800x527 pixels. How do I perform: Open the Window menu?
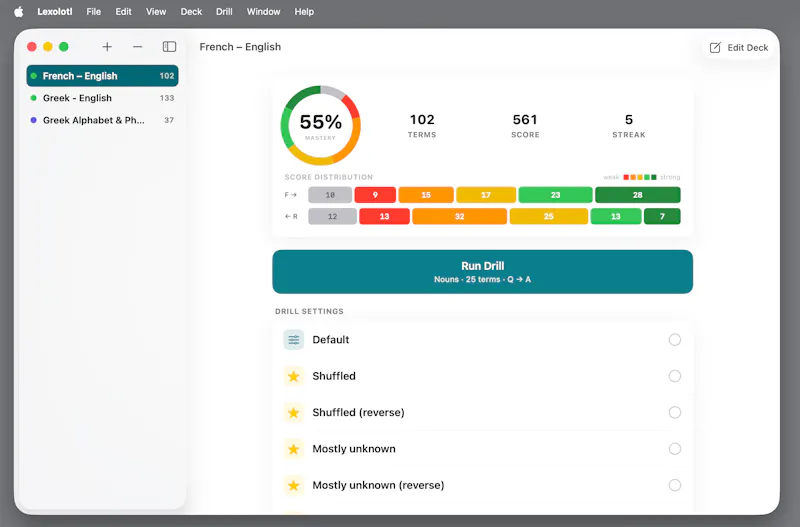[263, 12]
